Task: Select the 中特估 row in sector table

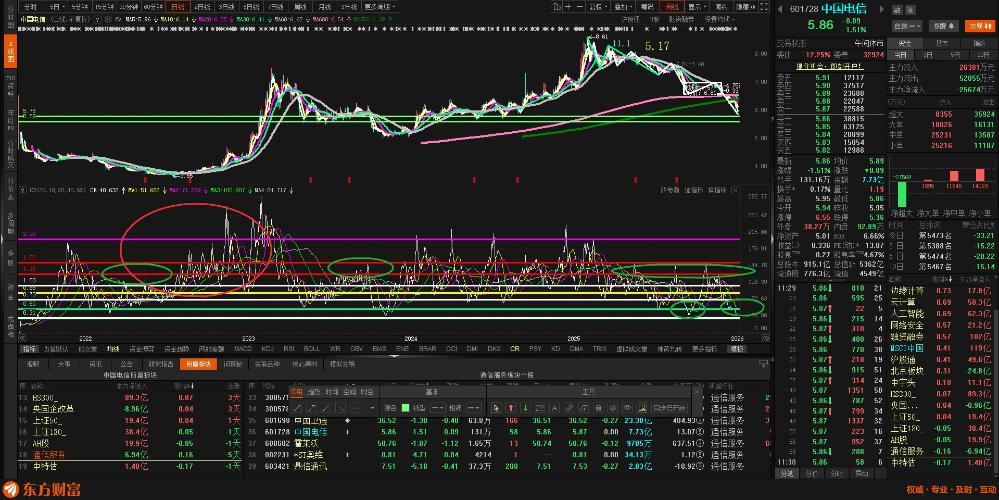Action: tap(131, 466)
